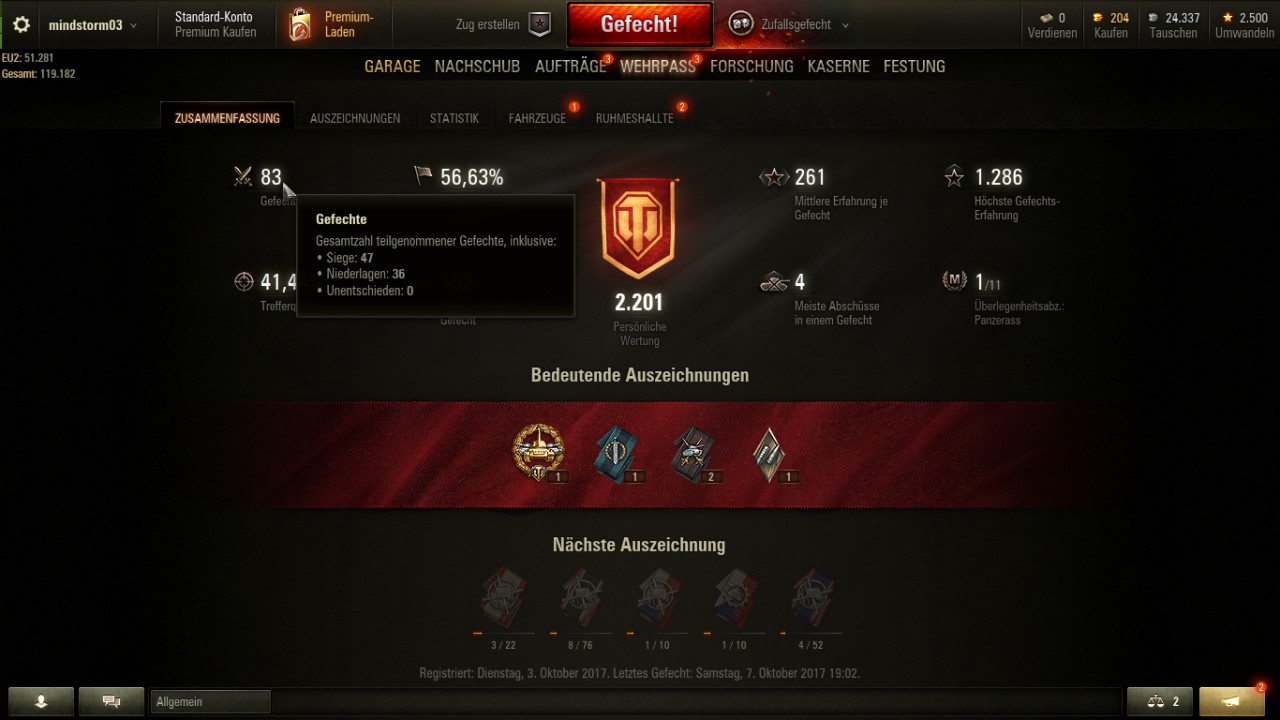This screenshot has width=1280, height=720.
Task: Open the Forschung menu
Action: coord(752,66)
